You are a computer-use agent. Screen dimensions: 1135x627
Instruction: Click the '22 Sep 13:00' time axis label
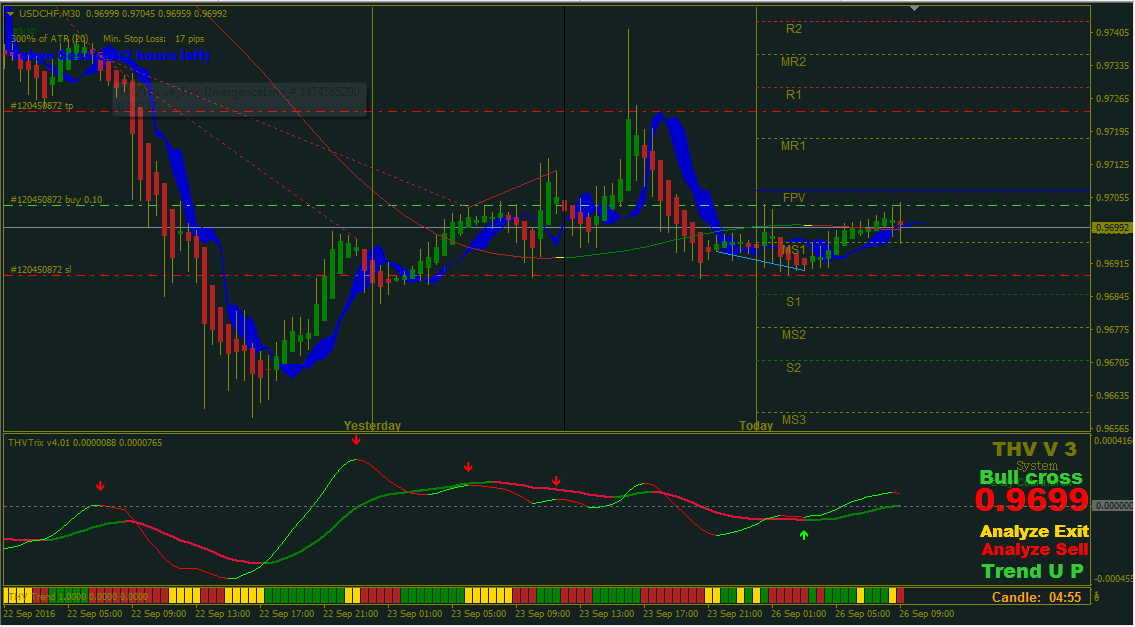224,613
